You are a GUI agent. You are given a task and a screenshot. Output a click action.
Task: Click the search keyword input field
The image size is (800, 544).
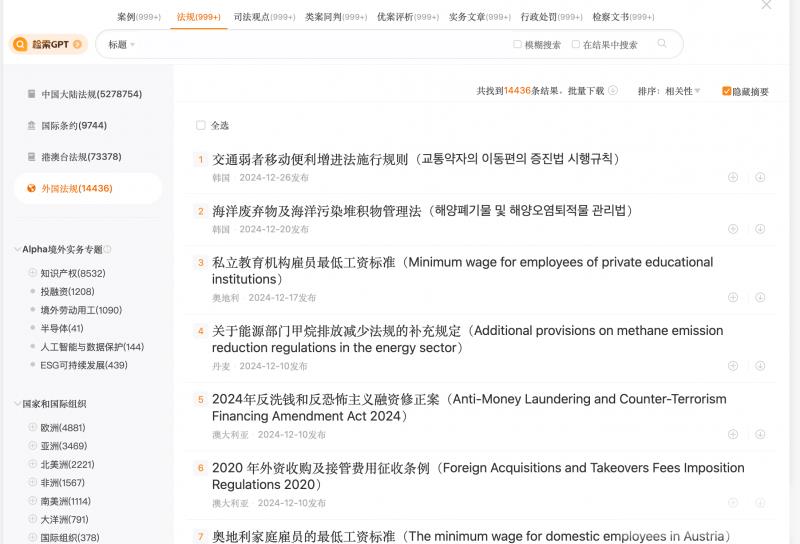[x=322, y=44]
